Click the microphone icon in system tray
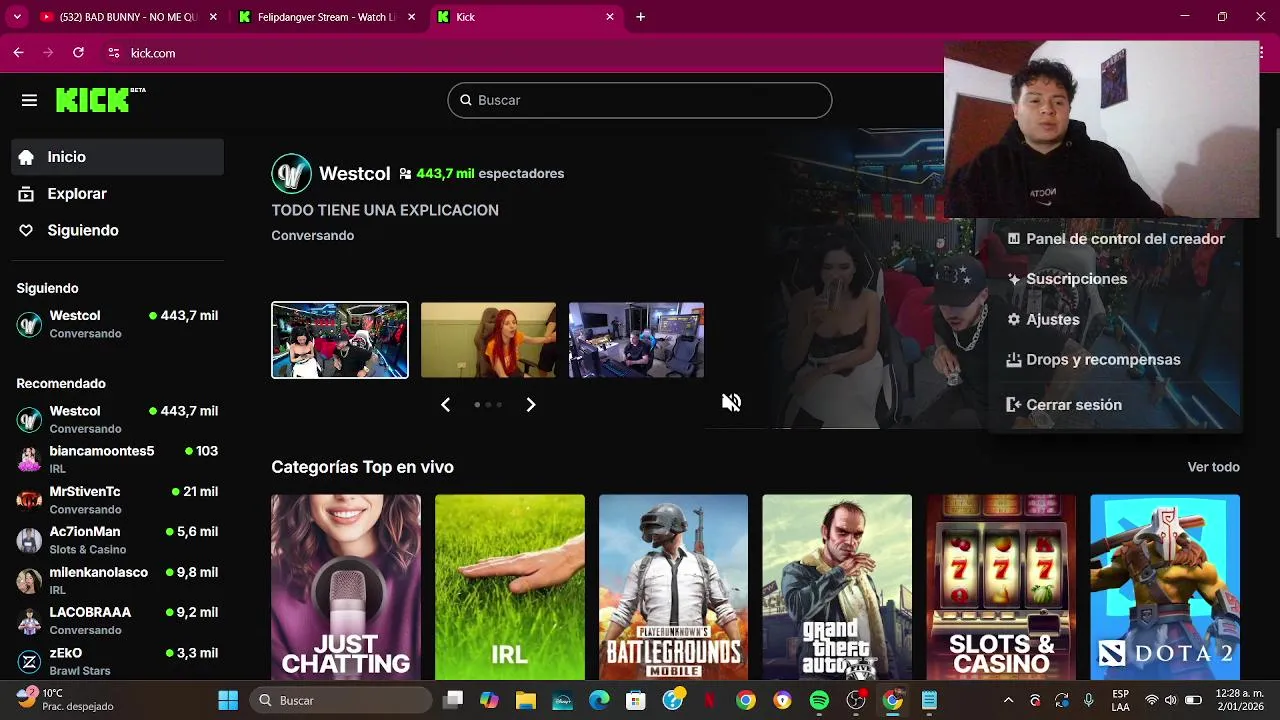This screenshot has height=720, width=1280. click(1088, 700)
